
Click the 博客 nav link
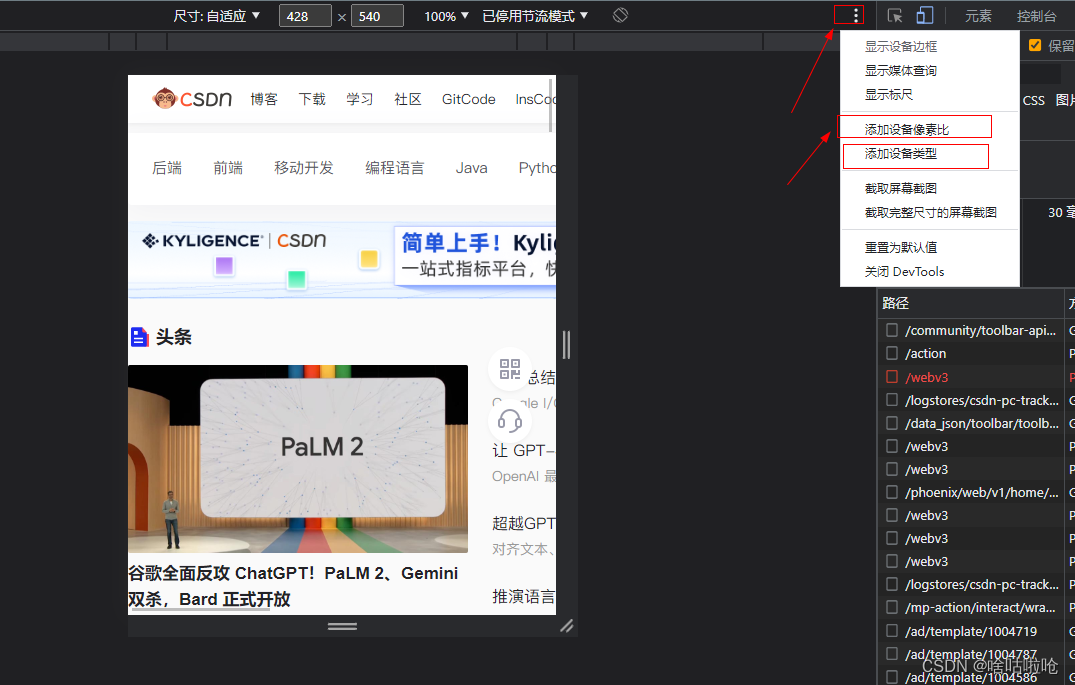pyautogui.click(x=264, y=99)
